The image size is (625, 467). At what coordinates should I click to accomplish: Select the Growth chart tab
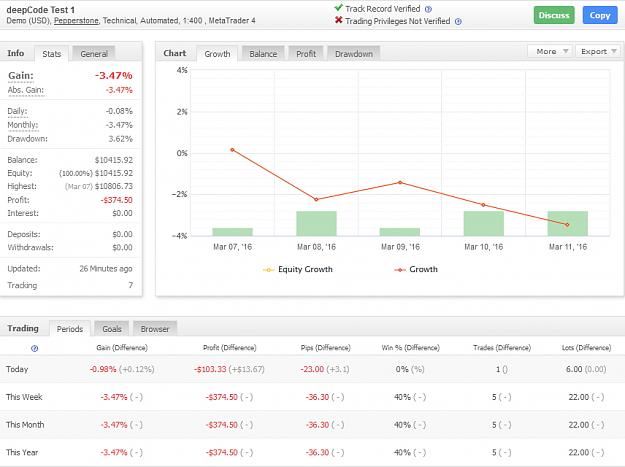pyautogui.click(x=217, y=54)
